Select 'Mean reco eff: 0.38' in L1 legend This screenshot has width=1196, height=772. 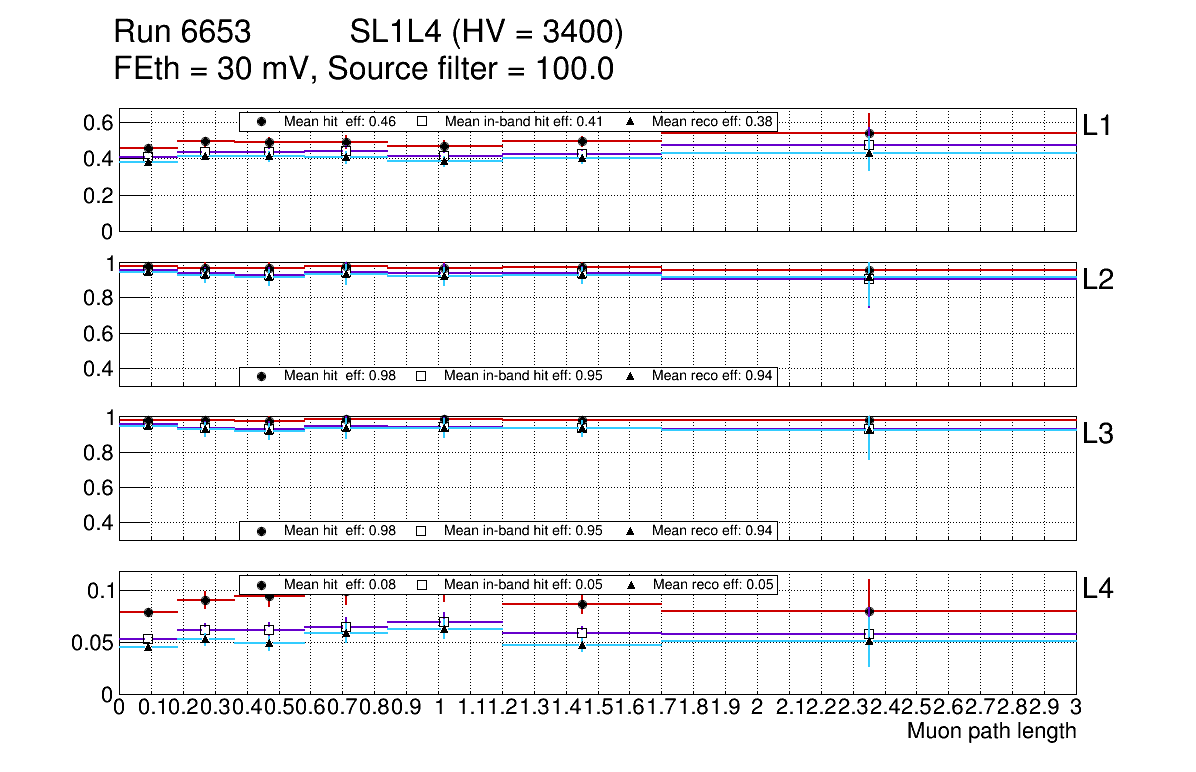[712, 121]
